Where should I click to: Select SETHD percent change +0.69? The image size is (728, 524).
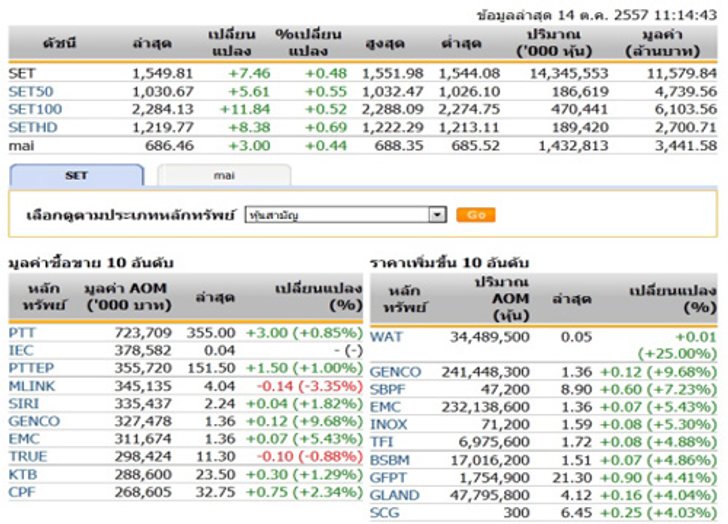click(x=326, y=127)
